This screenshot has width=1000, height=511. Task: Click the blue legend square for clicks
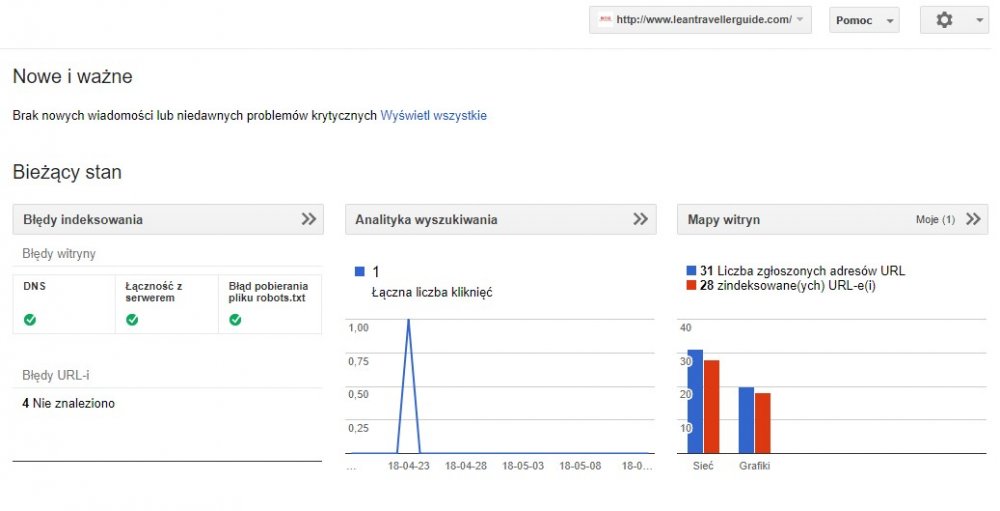[360, 272]
